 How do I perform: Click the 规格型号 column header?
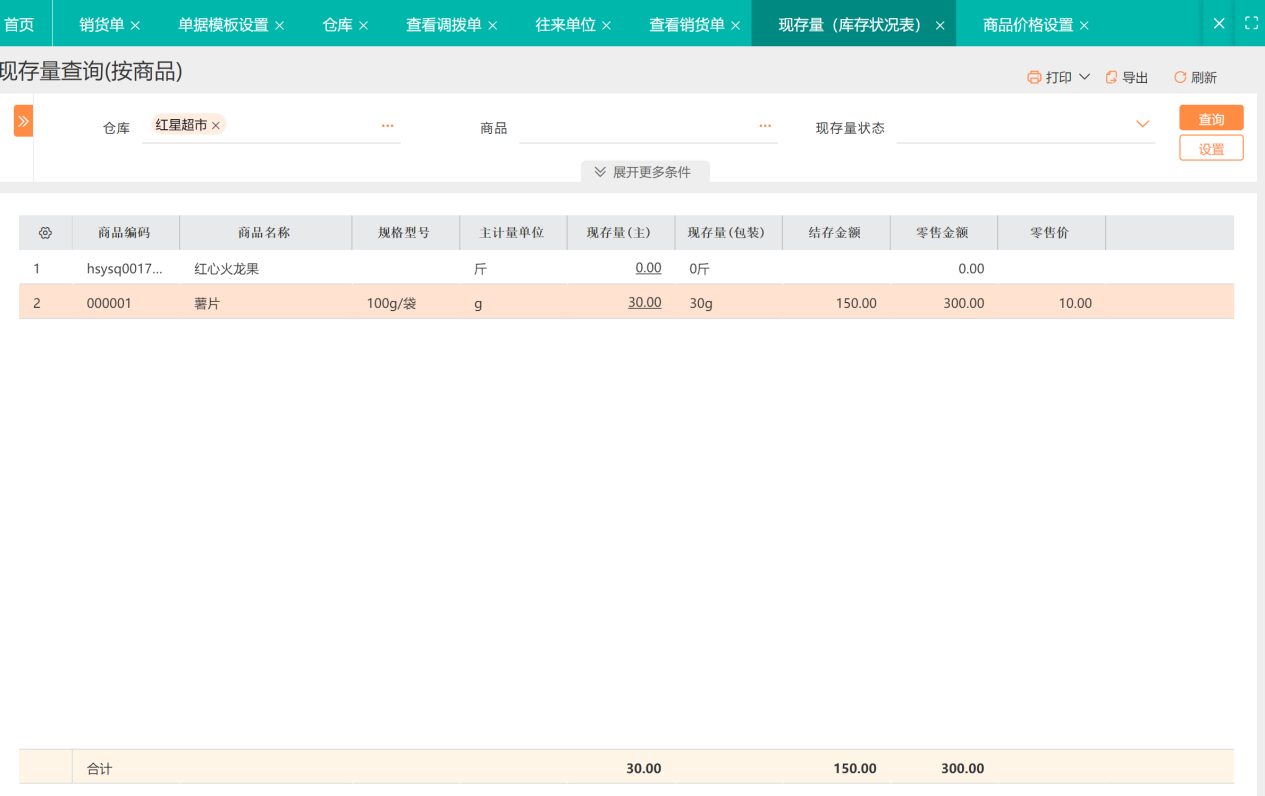[x=404, y=233]
